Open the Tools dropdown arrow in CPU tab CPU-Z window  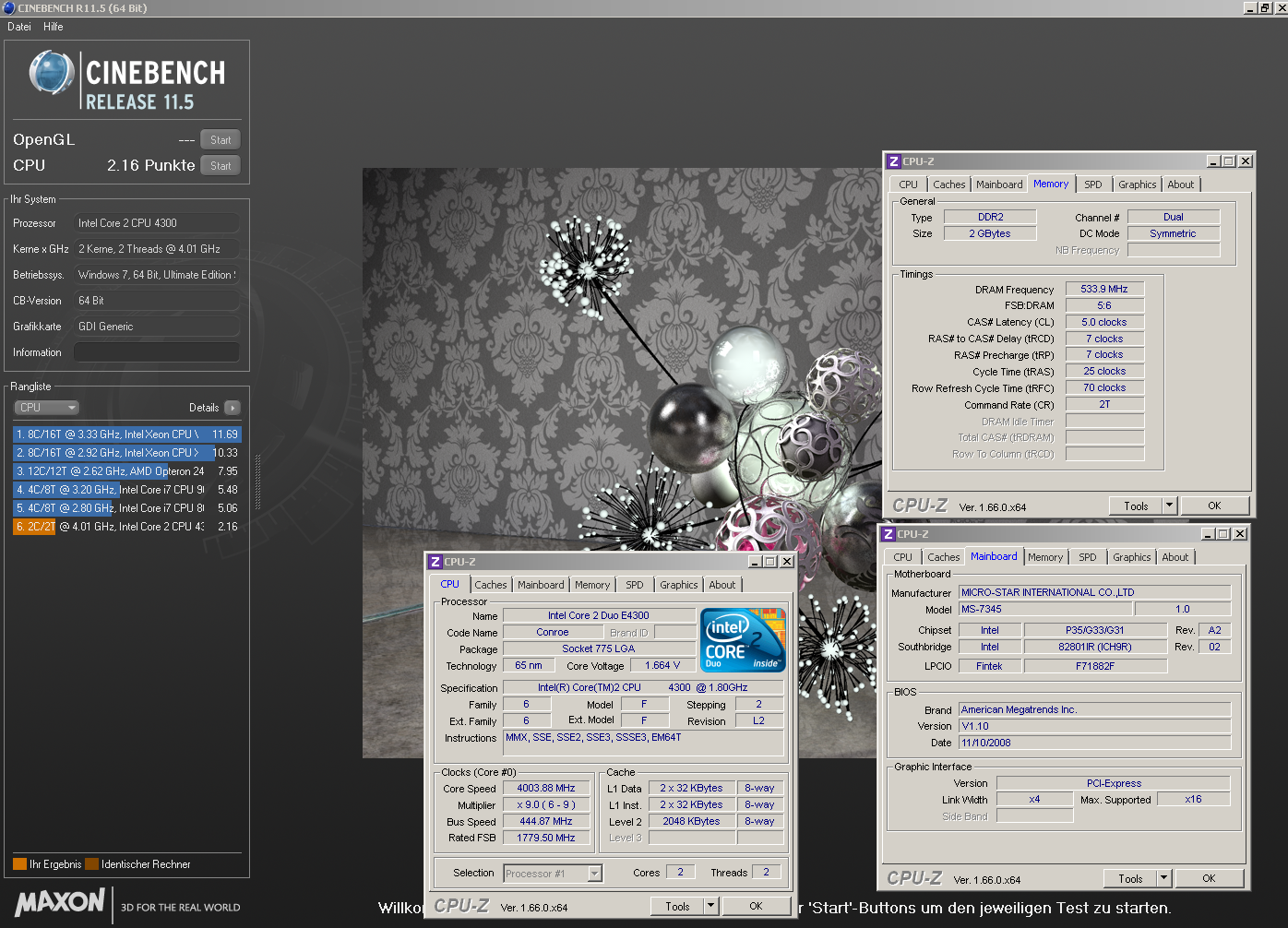point(710,906)
